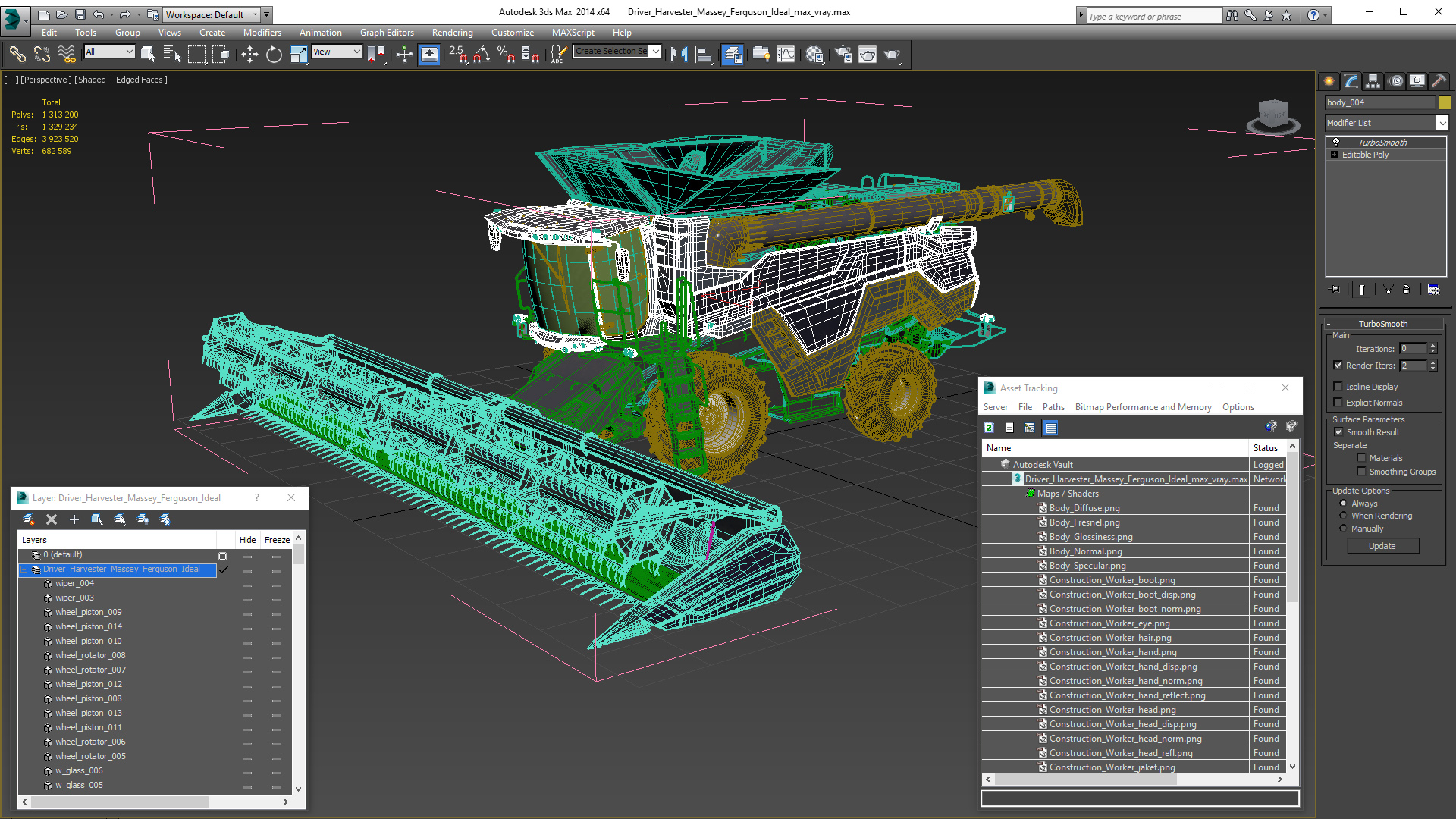Toggle Render Iters checkbox

[x=1338, y=366]
